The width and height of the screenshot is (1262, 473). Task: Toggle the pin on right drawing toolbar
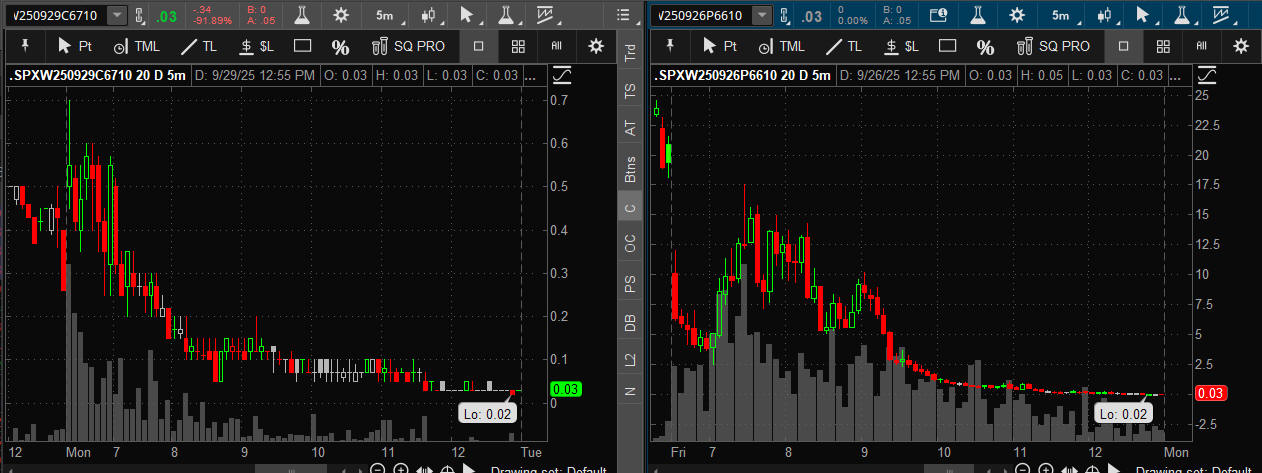670,46
